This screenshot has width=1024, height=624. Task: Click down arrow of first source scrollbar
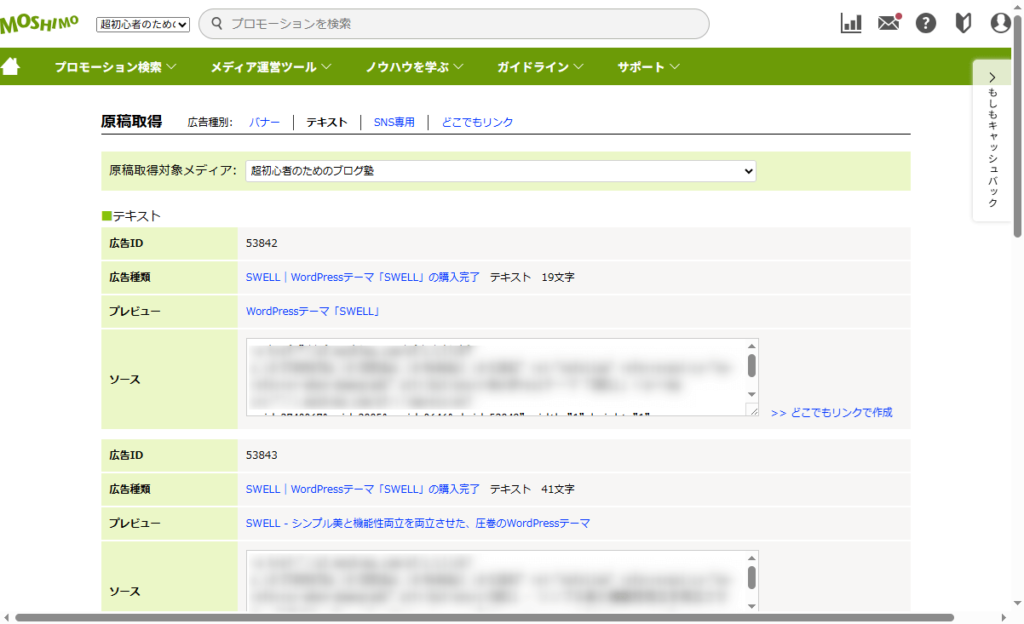(x=752, y=394)
